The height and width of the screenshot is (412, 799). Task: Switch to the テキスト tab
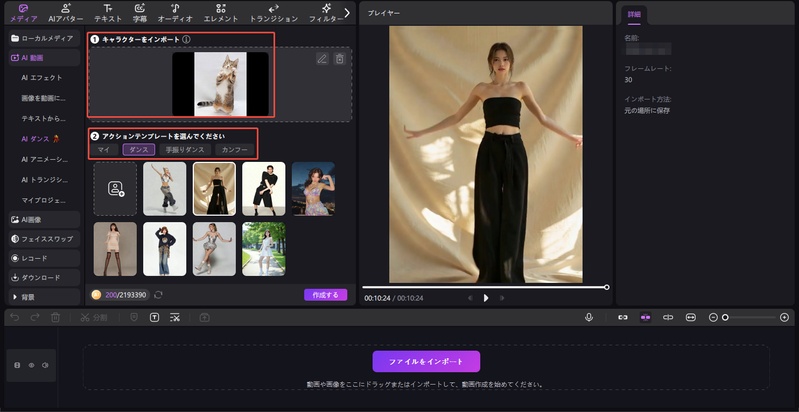point(108,13)
